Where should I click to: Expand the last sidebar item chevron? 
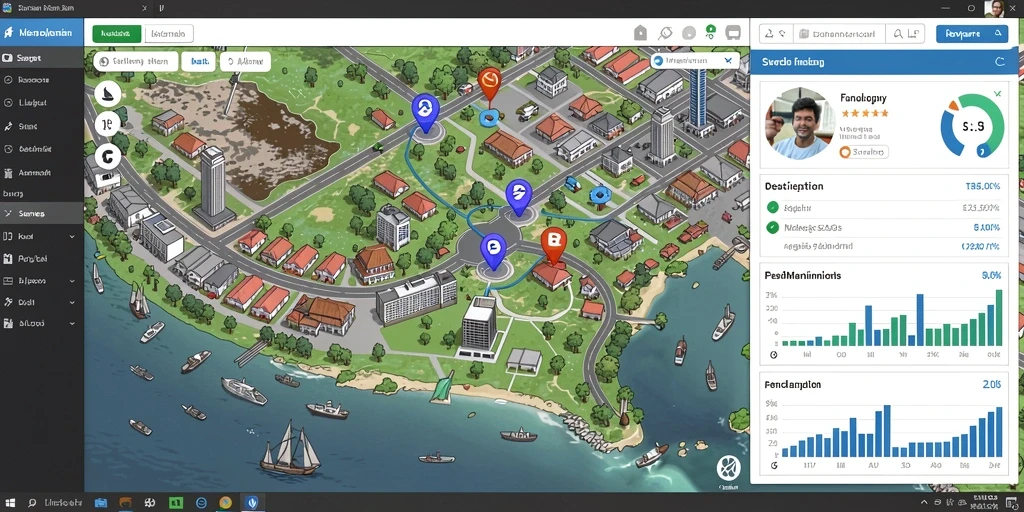coord(71,323)
